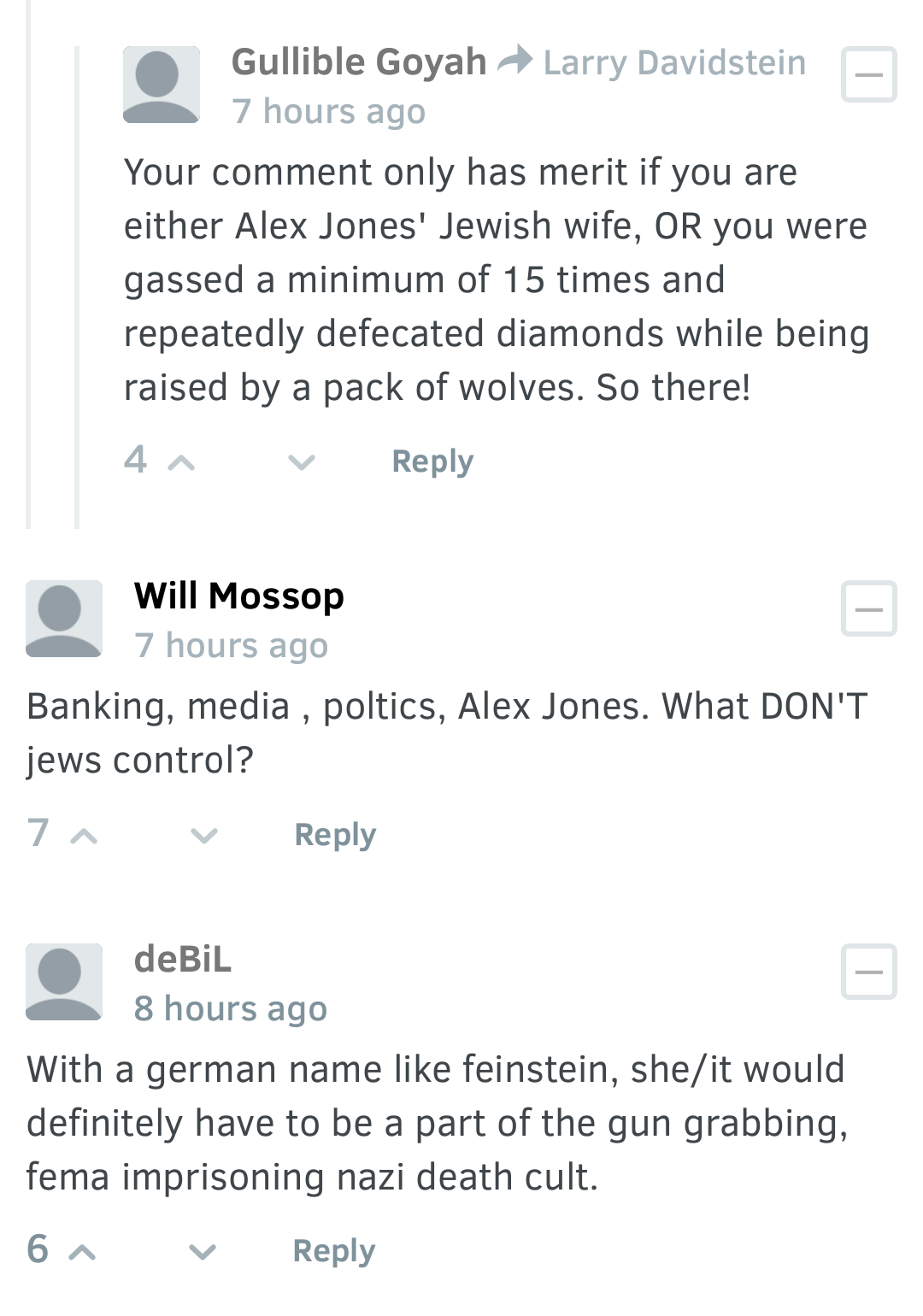This screenshot has height=1316, width=923.
Task: Open Larry Davidstein parent comment link
Action: [x=674, y=62]
